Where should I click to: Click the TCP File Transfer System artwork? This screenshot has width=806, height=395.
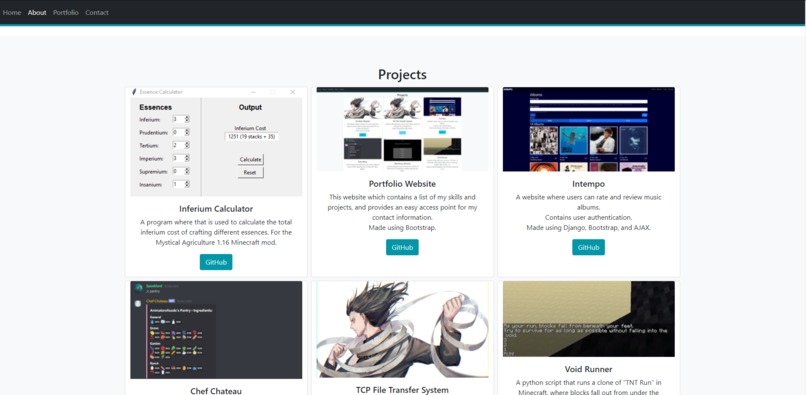point(402,329)
